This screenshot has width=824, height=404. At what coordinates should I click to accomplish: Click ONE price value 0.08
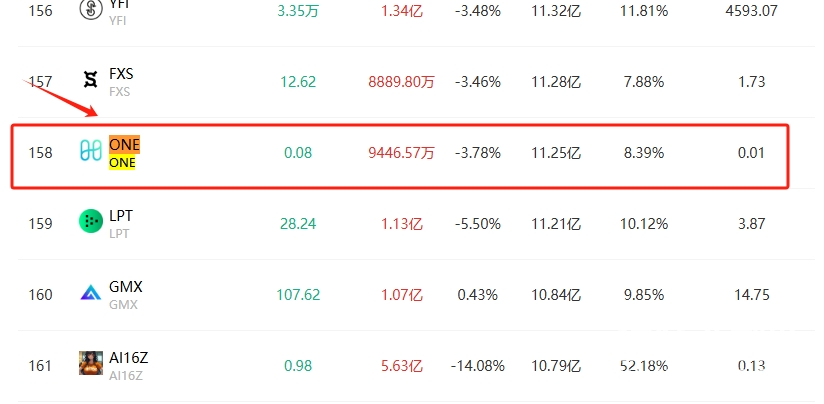coord(298,153)
